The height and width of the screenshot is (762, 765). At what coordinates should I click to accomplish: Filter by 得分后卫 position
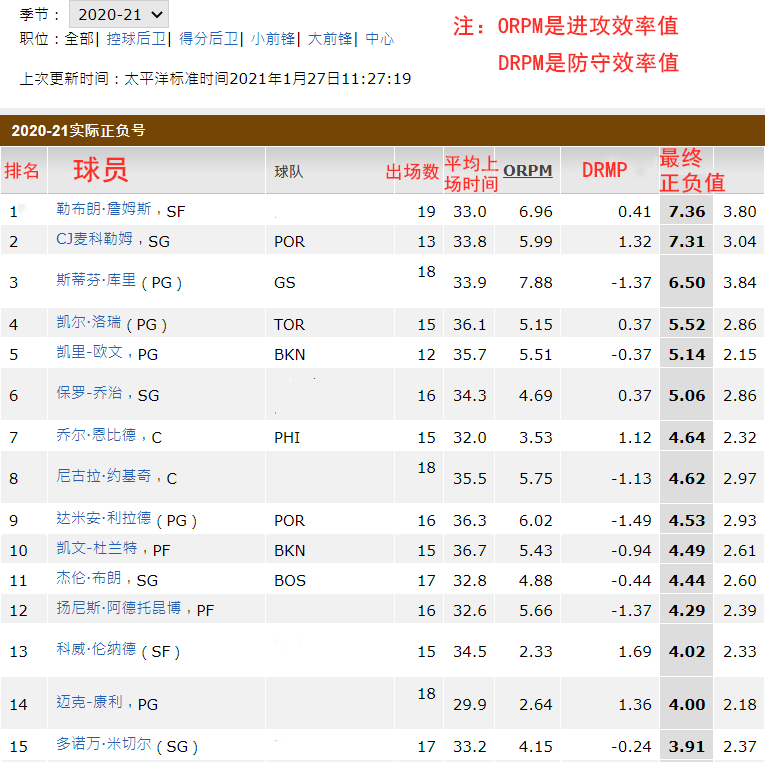coord(209,39)
